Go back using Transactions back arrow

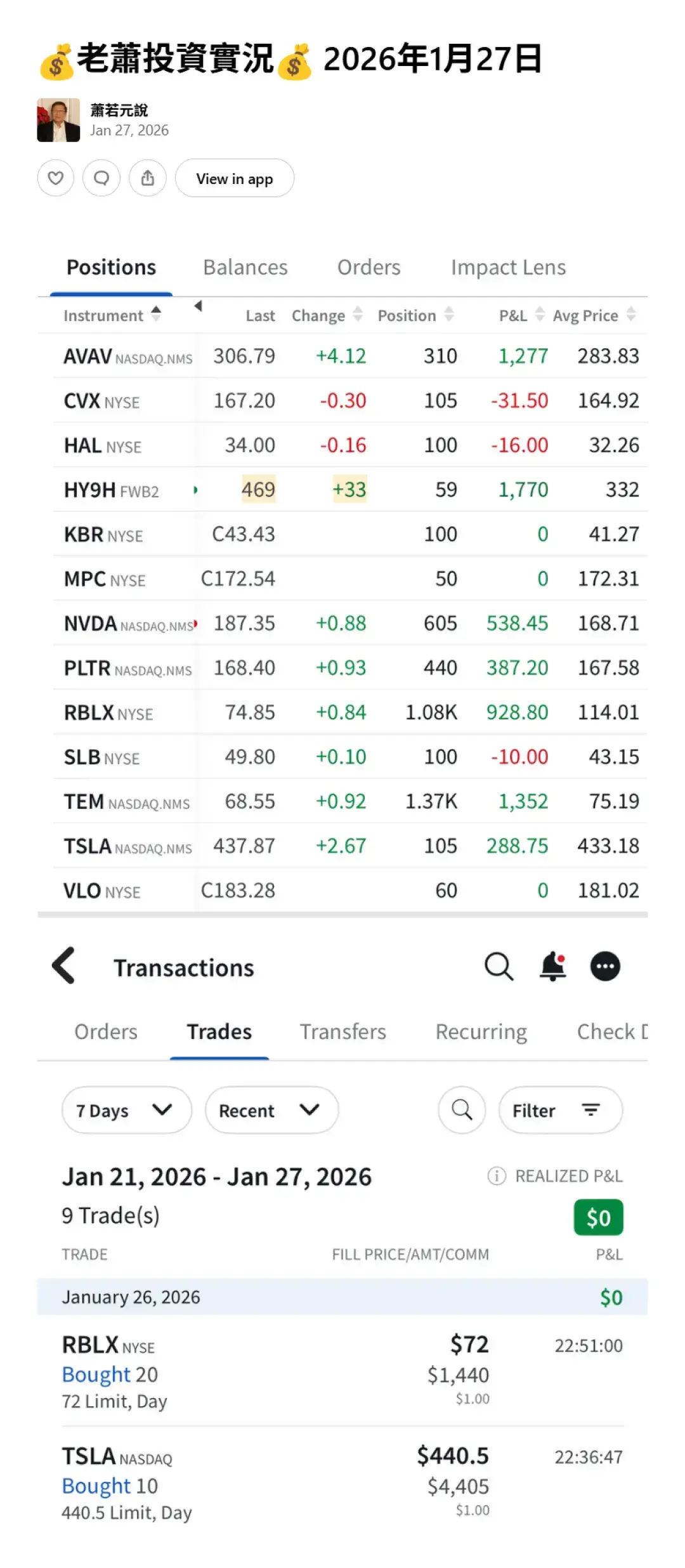(64, 965)
